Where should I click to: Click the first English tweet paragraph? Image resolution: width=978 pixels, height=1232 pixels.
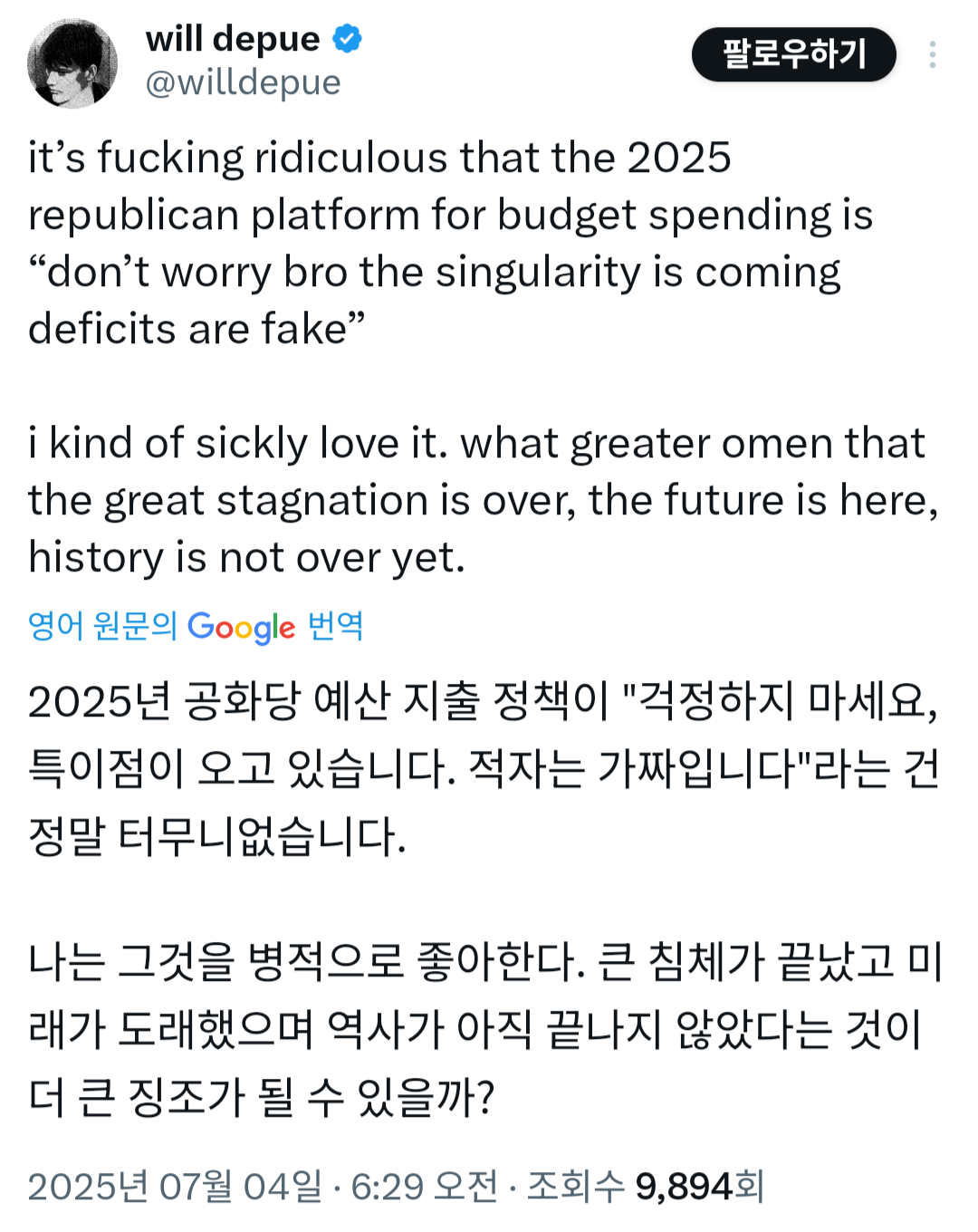[451, 243]
